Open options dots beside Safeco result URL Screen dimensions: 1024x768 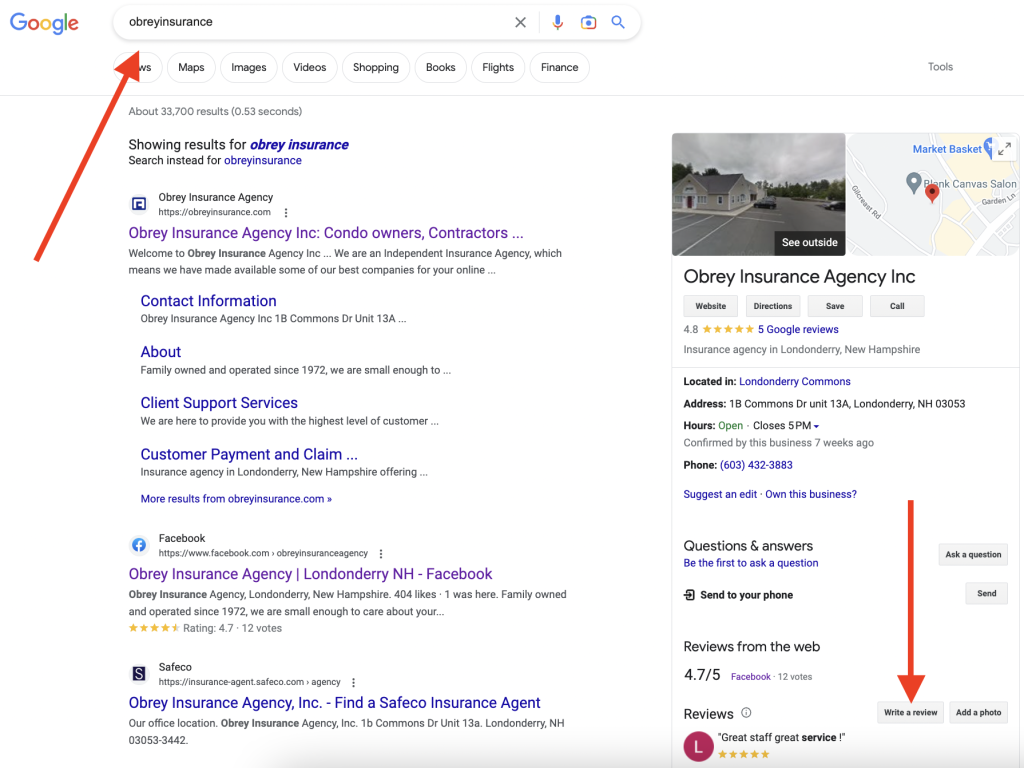click(x=353, y=682)
